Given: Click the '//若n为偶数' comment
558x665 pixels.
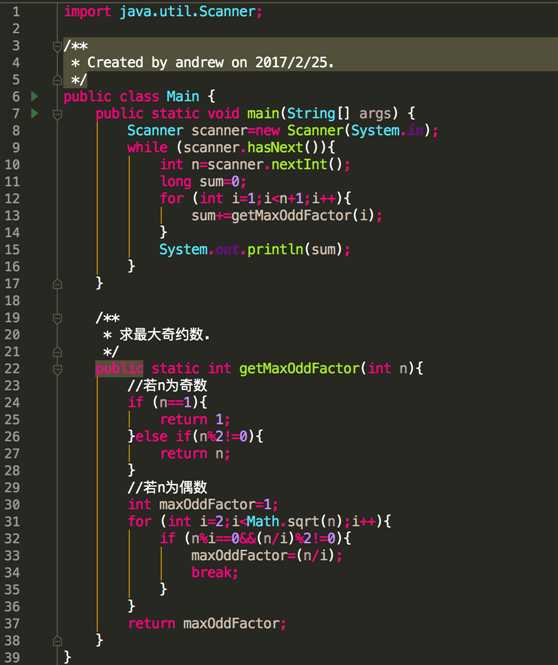Looking at the screenshot, I should pyautogui.click(x=167, y=487).
